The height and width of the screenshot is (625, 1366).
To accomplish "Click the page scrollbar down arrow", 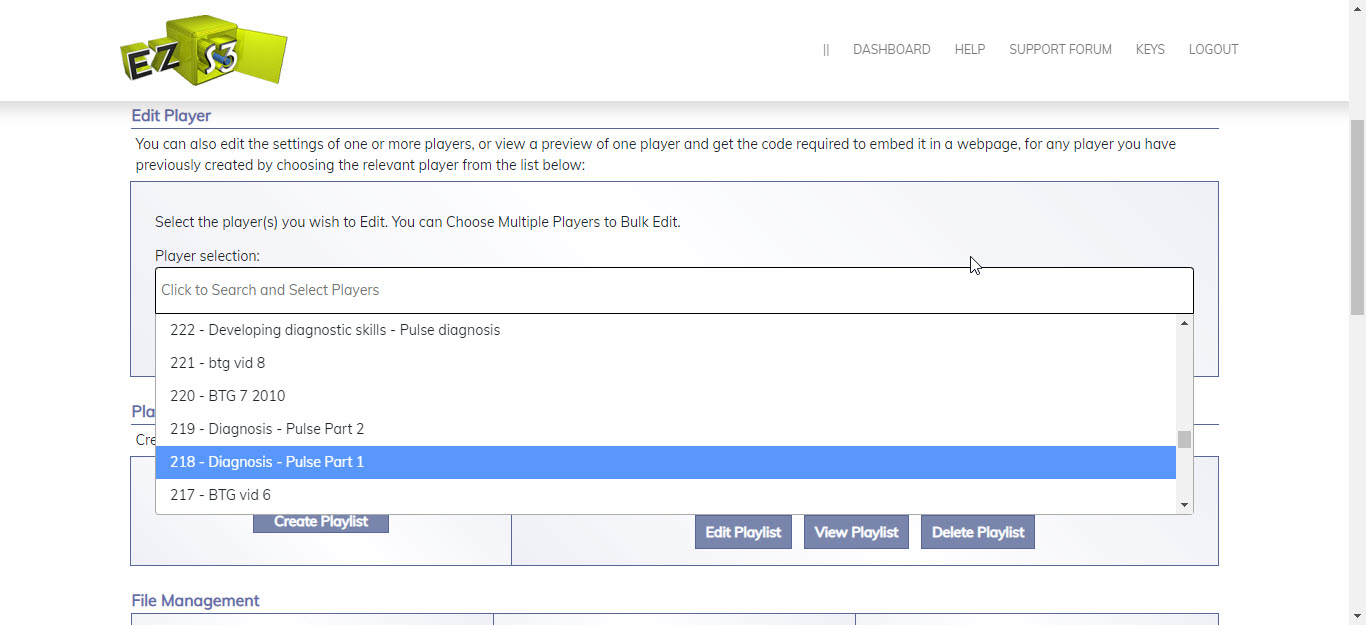I will [x=1357, y=616].
